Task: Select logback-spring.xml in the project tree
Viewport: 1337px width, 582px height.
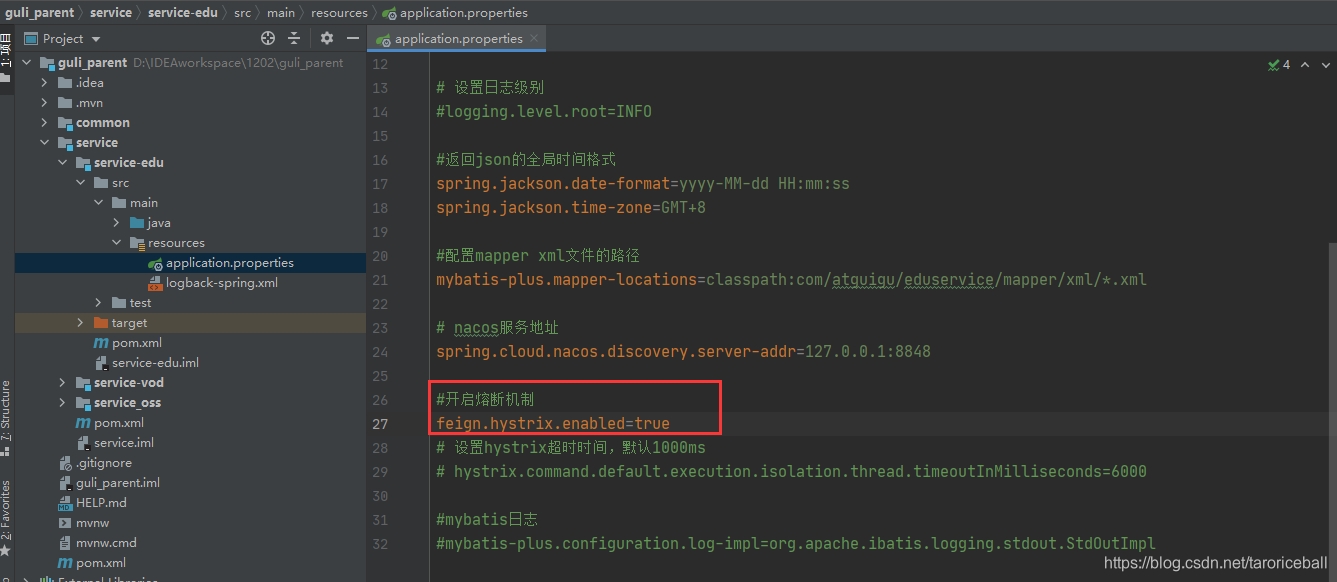Action: [221, 282]
